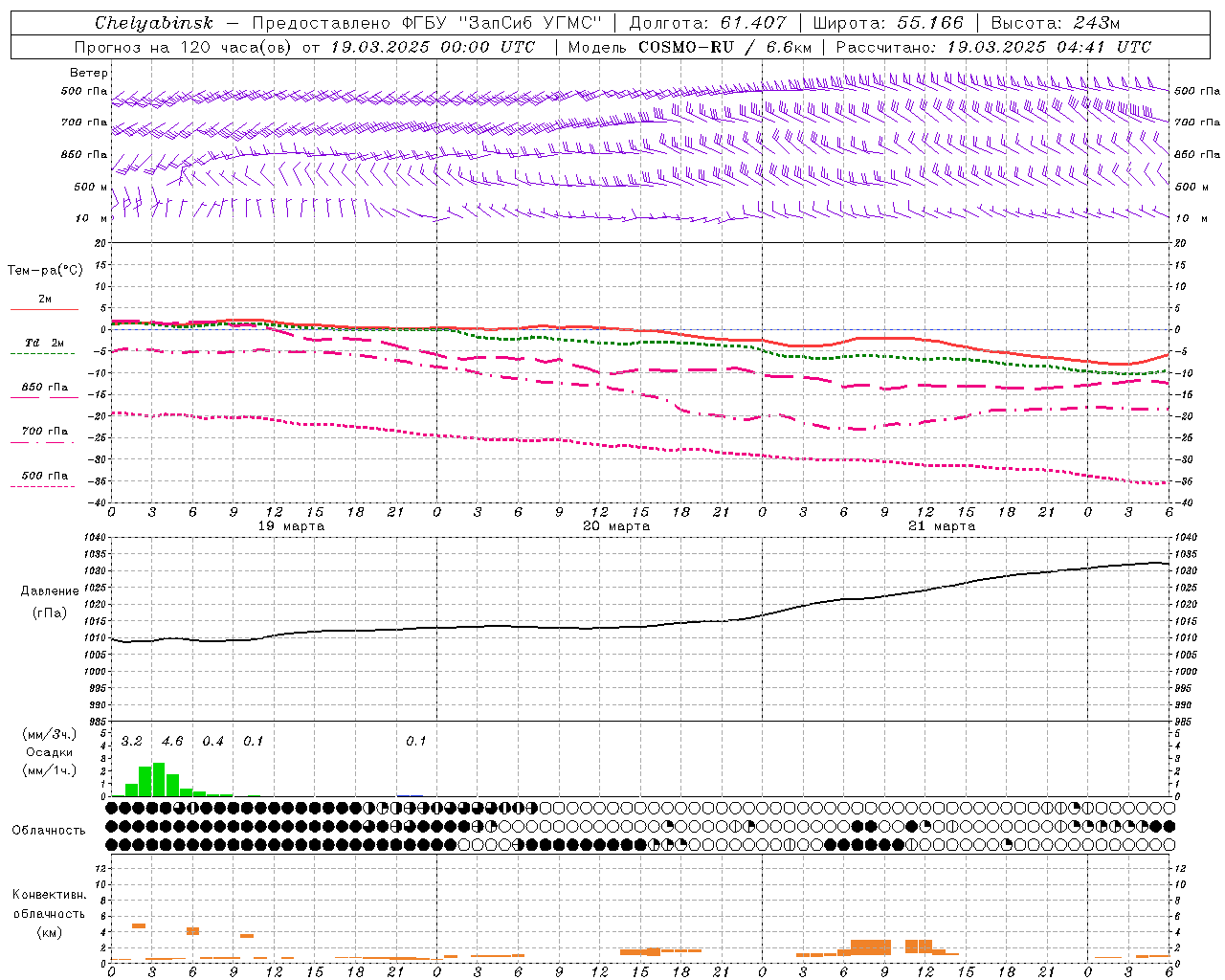
Task: Click the computed time Рассчитано 19.03.2025 04:41 UTC
Action: [x=993, y=47]
